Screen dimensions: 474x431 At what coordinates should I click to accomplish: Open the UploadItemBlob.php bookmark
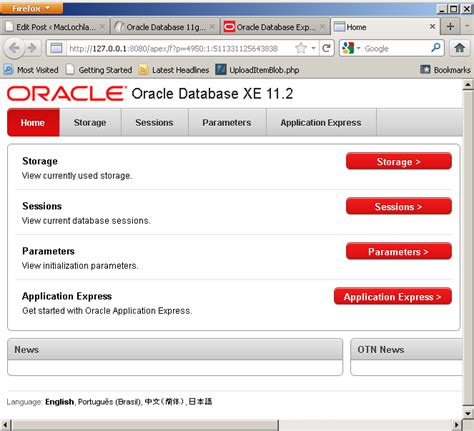point(257,70)
